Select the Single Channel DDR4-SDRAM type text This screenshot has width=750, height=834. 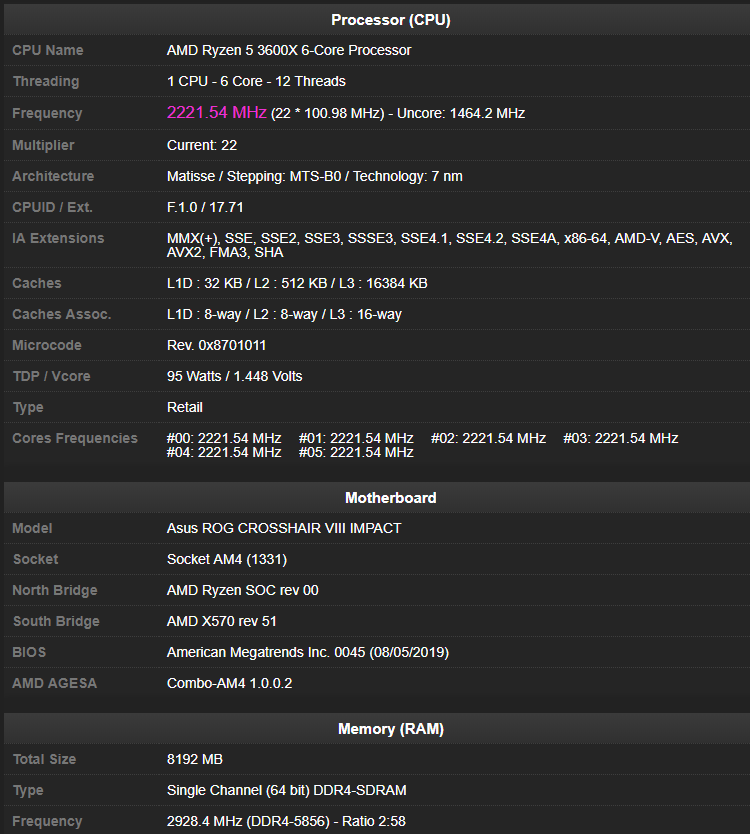(286, 790)
